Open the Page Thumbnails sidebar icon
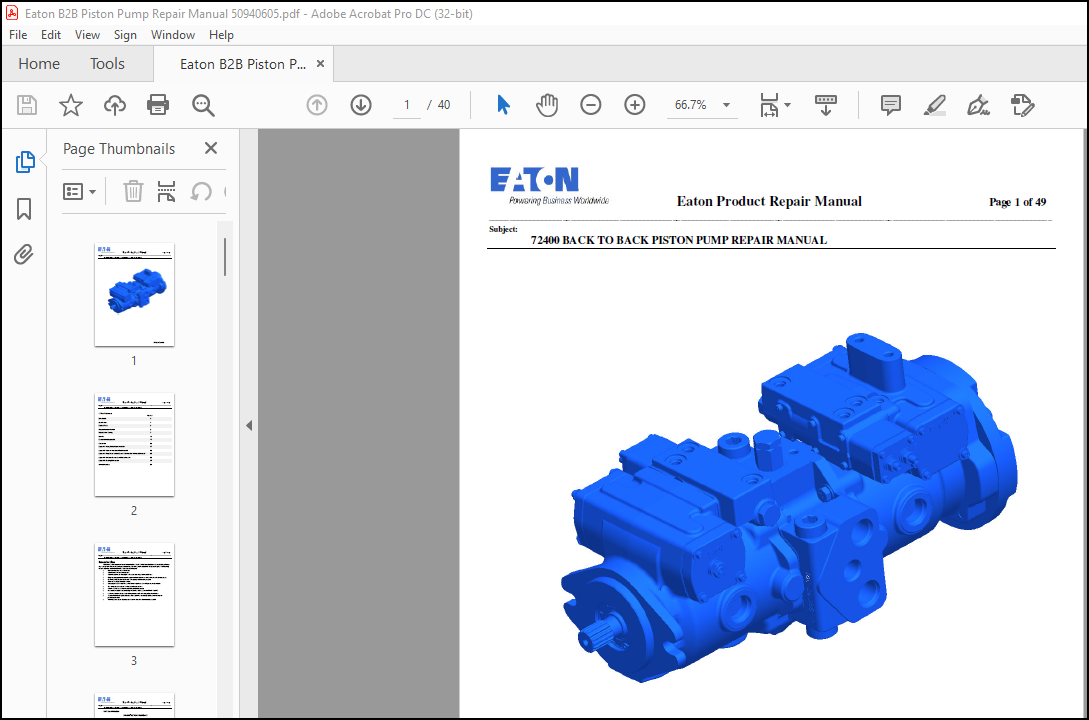This screenshot has width=1089, height=720. click(25, 162)
